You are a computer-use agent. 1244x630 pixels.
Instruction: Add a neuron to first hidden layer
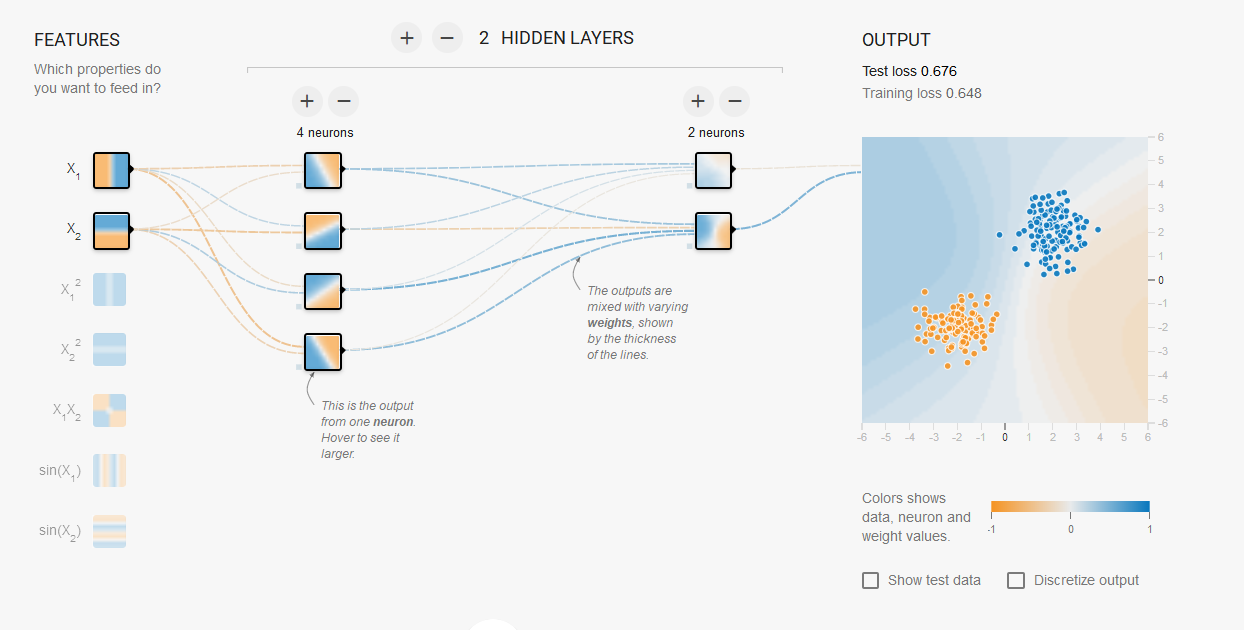pyautogui.click(x=307, y=101)
